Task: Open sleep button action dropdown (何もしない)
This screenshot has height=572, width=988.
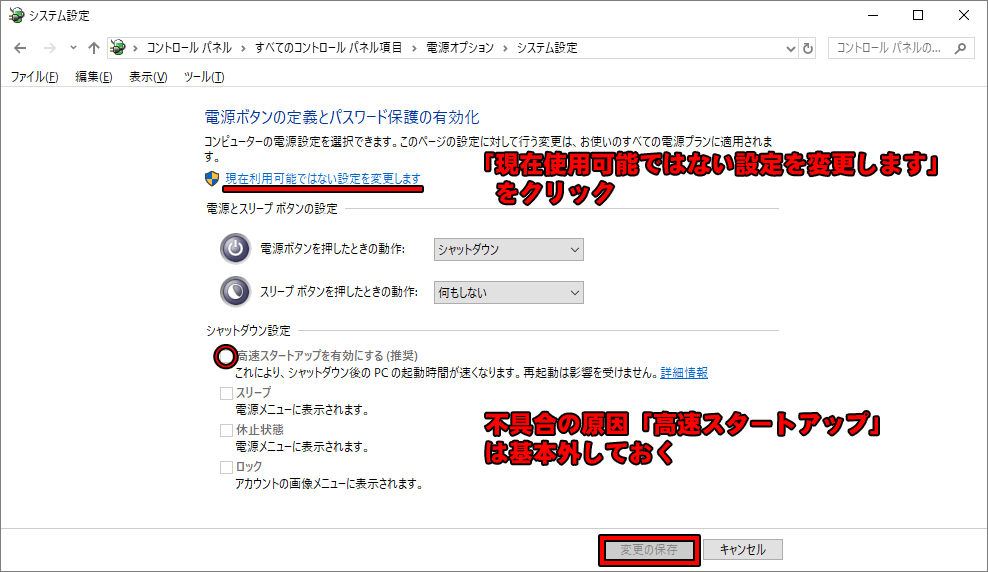Action: tap(508, 292)
